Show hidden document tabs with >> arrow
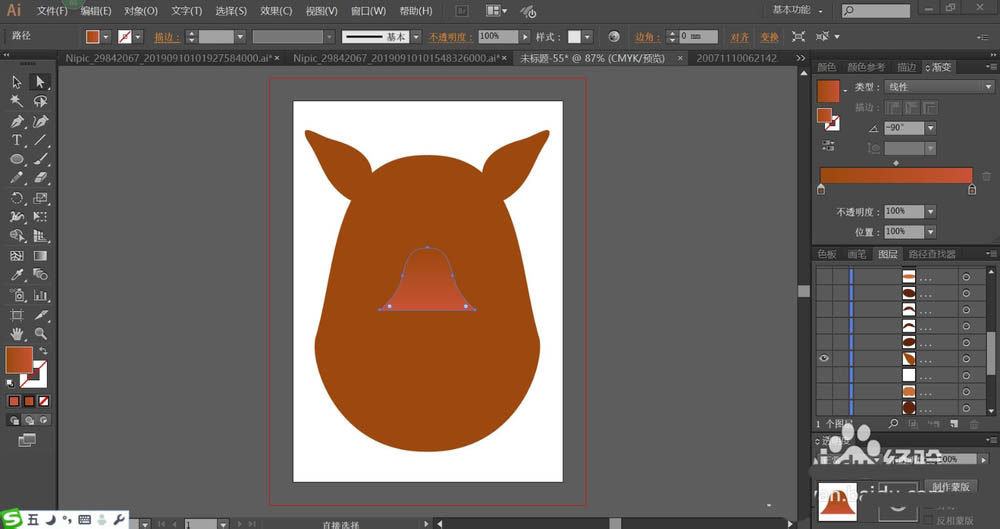This screenshot has width=1000, height=529. (801, 58)
